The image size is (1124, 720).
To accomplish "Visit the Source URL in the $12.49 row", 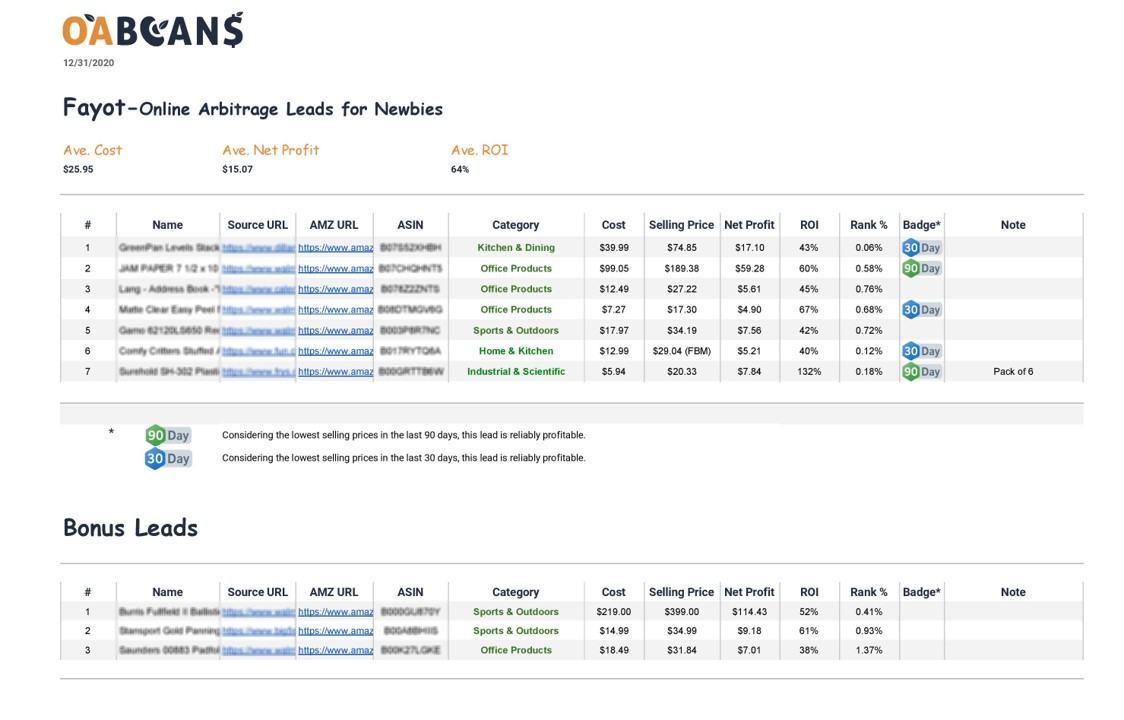I will tap(258, 290).
